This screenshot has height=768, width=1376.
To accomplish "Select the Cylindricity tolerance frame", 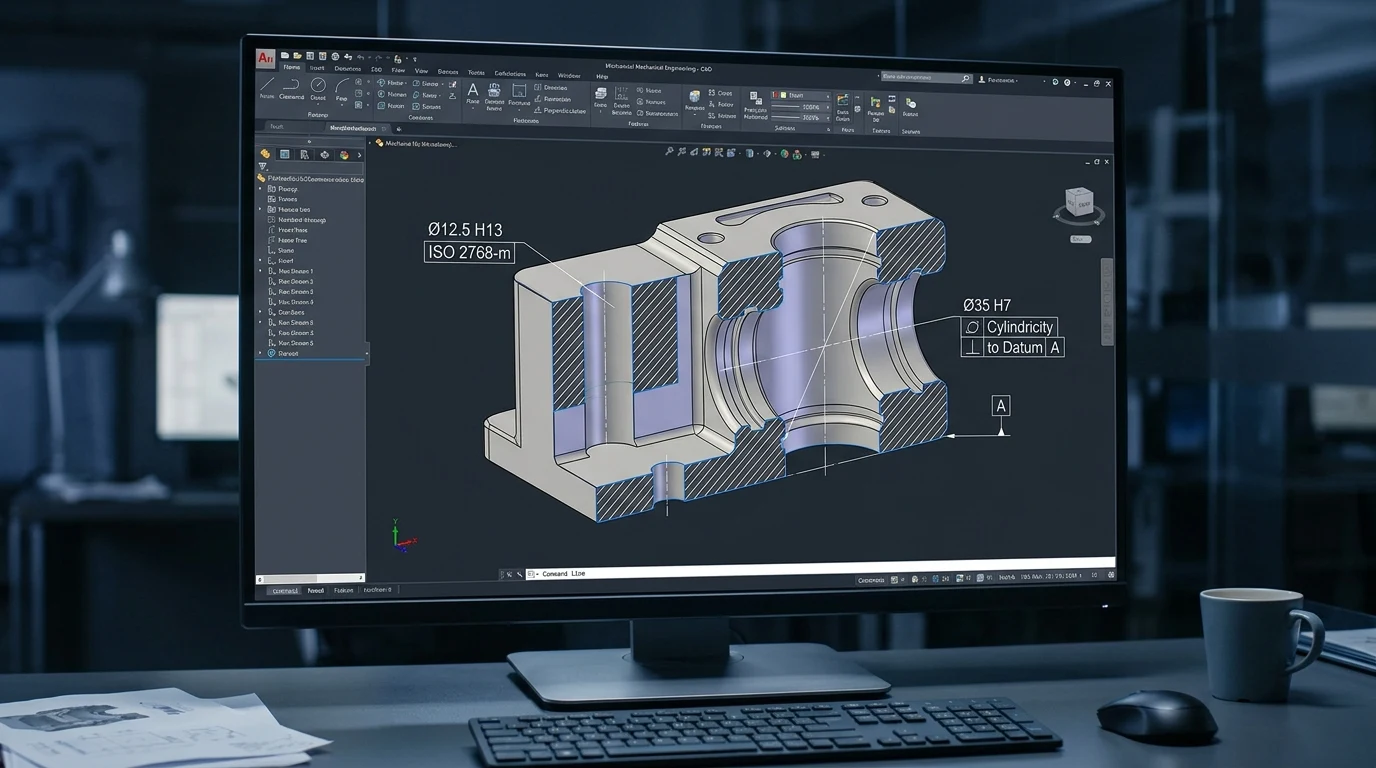I will (1008, 327).
